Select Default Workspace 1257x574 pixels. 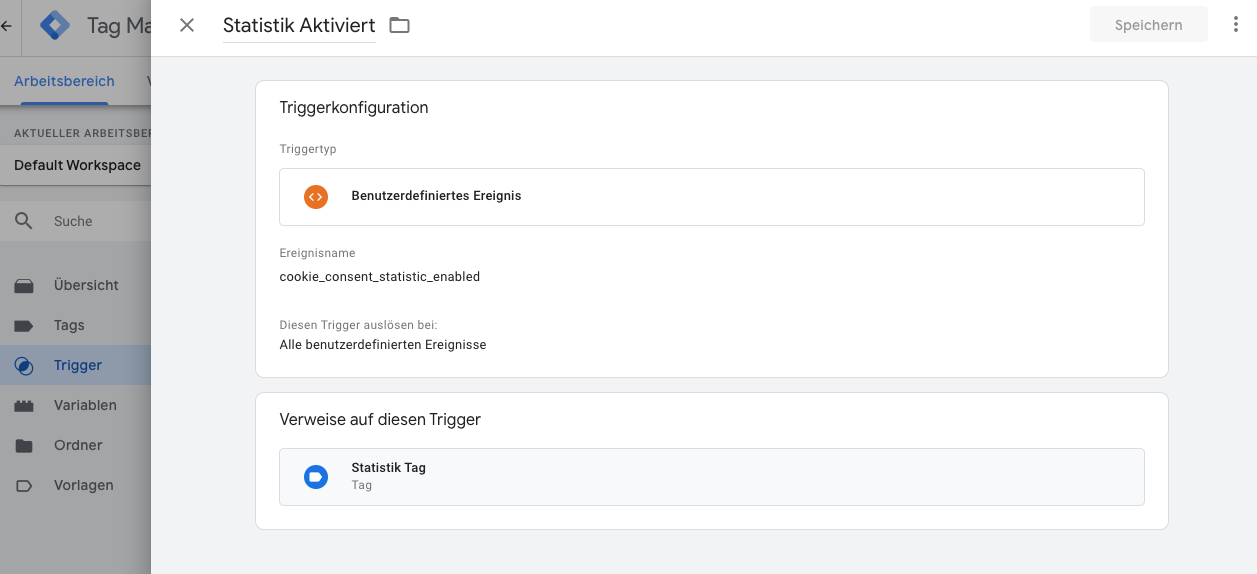77,165
